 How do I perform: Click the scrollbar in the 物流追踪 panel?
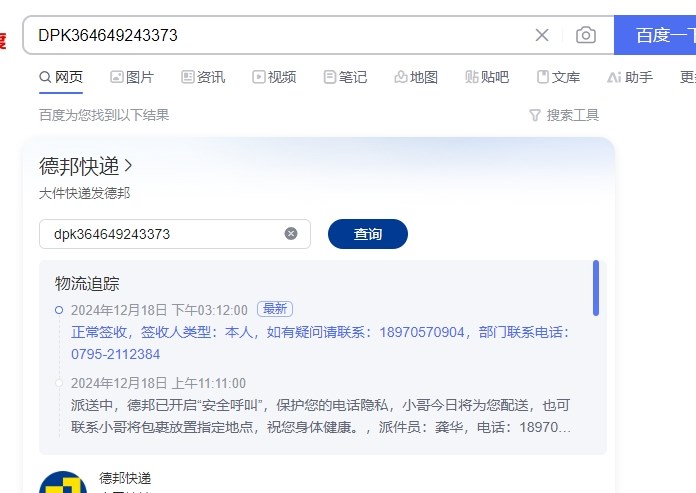click(596, 288)
